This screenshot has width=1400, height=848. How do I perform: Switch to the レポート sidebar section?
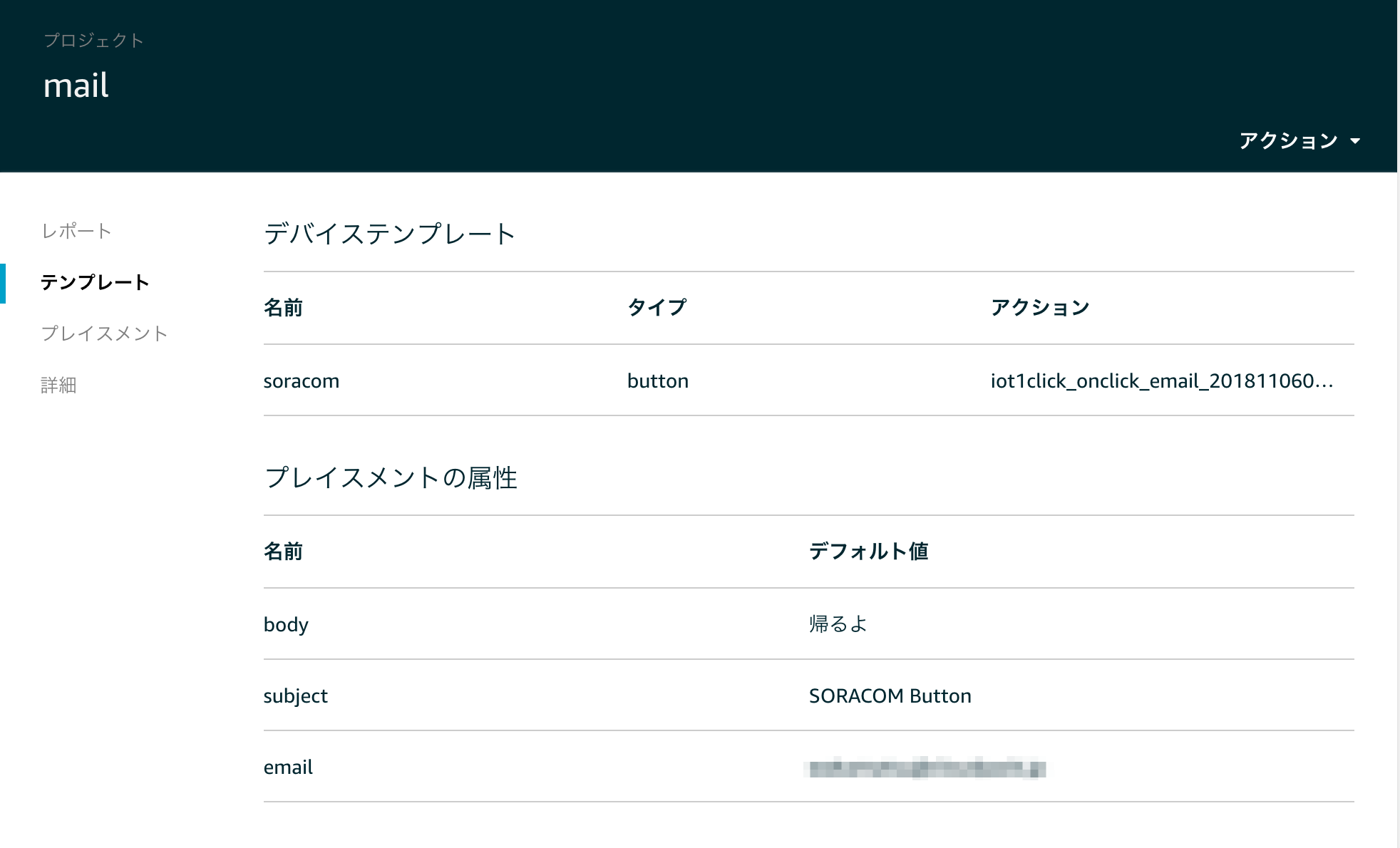(77, 231)
